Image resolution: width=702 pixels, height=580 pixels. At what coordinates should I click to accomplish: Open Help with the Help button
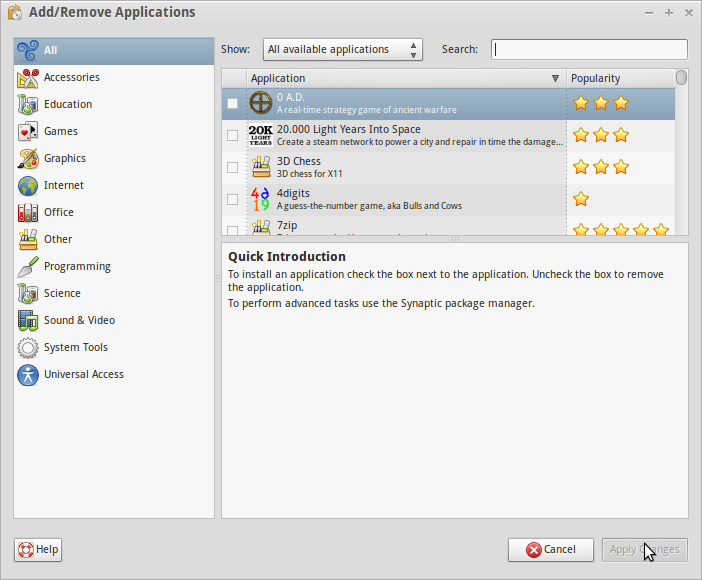[39, 549]
